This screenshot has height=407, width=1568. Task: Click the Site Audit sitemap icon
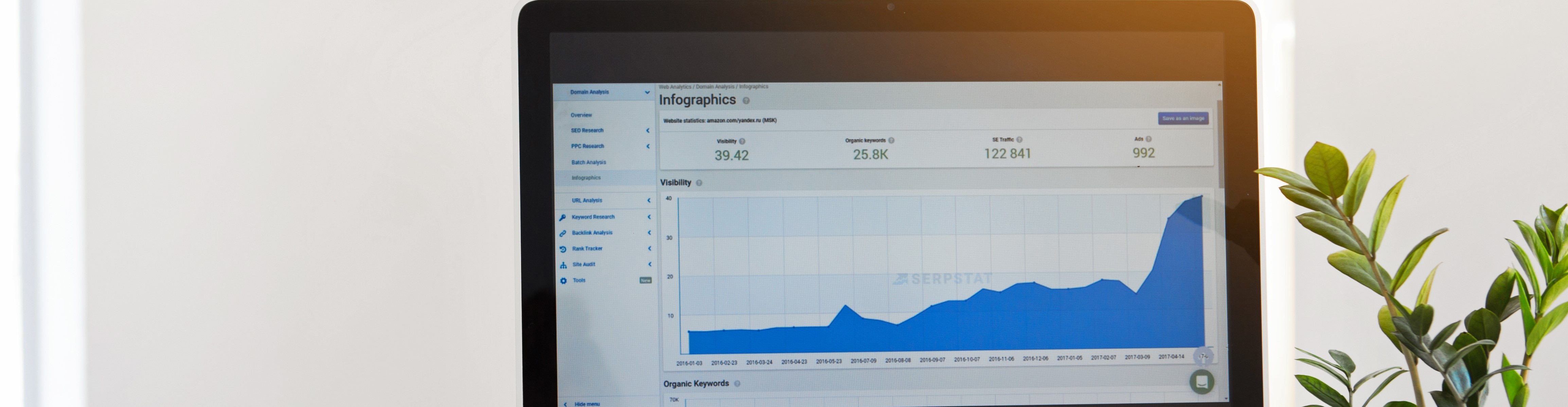[564, 265]
